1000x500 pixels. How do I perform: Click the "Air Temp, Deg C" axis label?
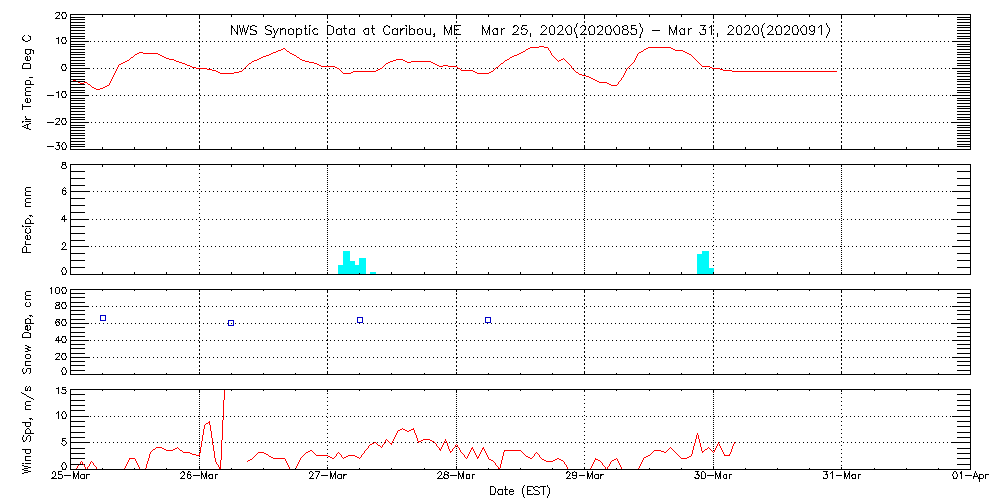click(27, 80)
